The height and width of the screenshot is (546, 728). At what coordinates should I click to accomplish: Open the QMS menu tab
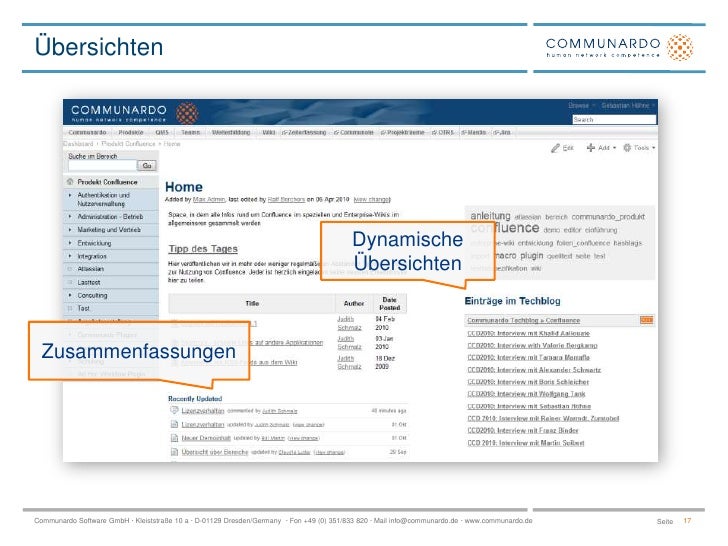tap(162, 133)
